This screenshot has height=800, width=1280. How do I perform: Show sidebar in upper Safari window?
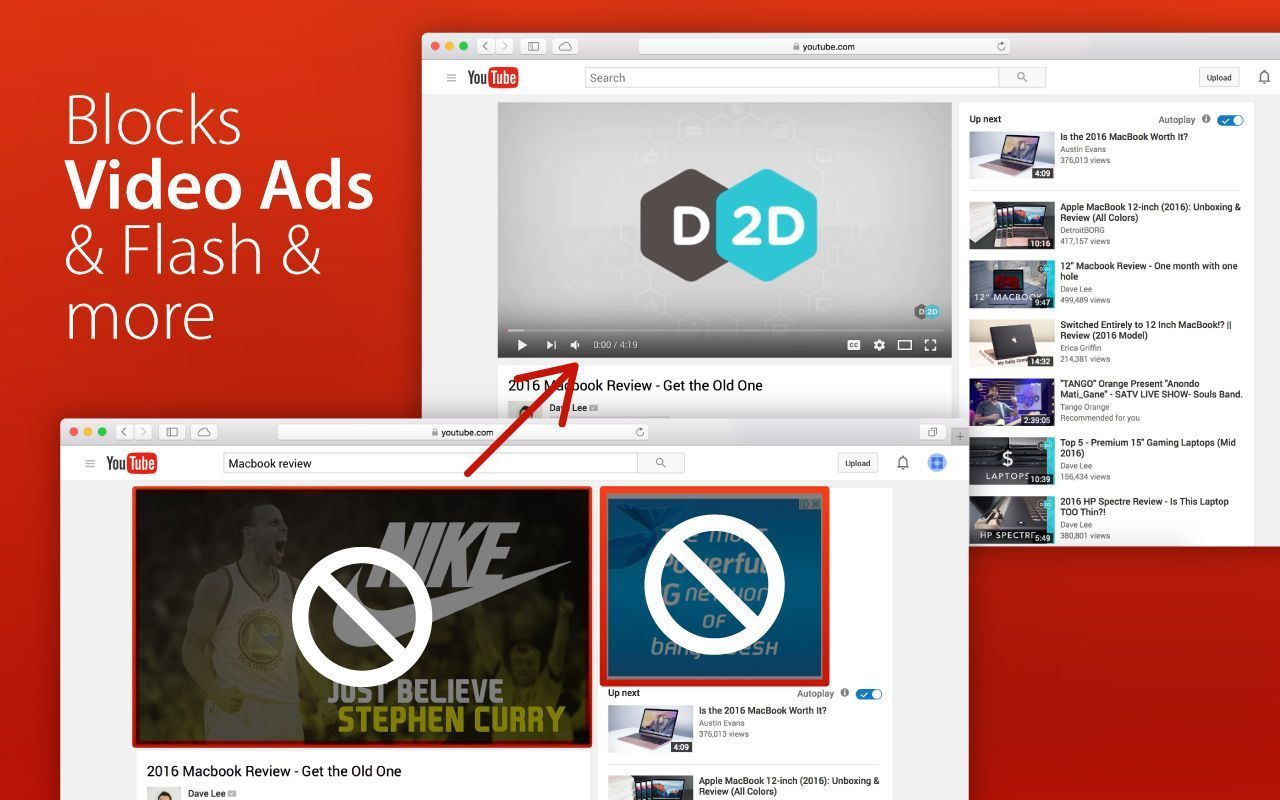pyautogui.click(x=534, y=46)
